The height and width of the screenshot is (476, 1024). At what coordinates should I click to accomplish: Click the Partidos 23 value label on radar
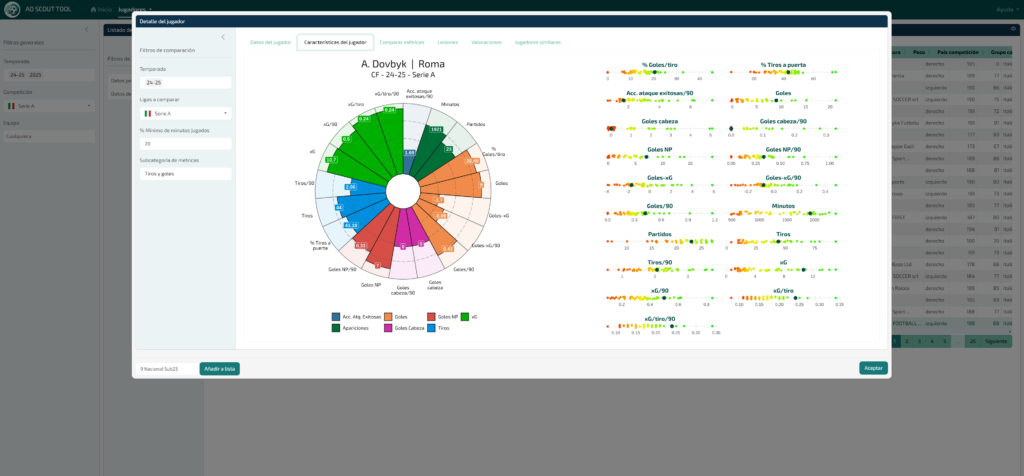tap(449, 149)
